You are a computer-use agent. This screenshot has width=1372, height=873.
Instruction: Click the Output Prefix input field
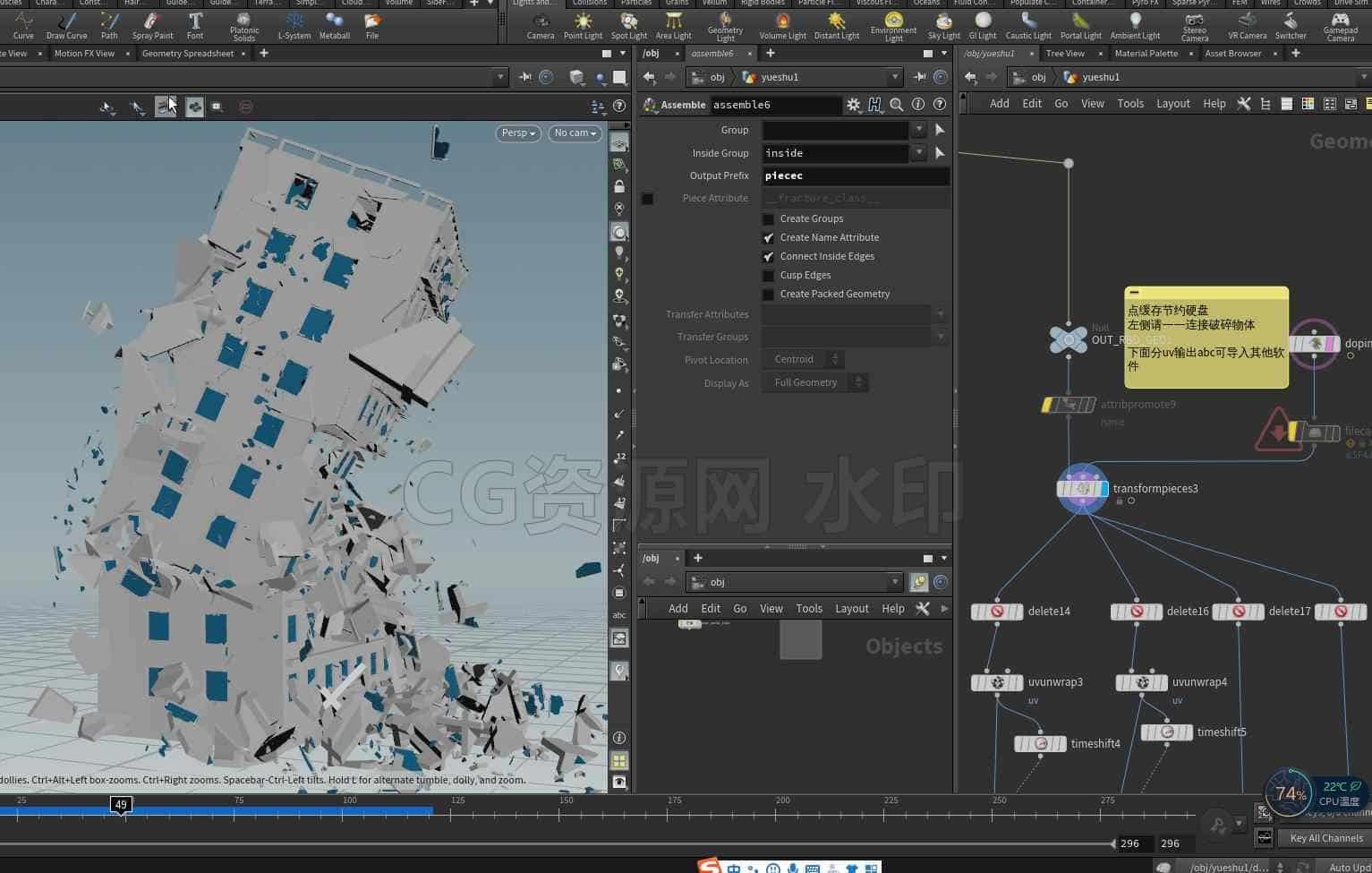856,176
